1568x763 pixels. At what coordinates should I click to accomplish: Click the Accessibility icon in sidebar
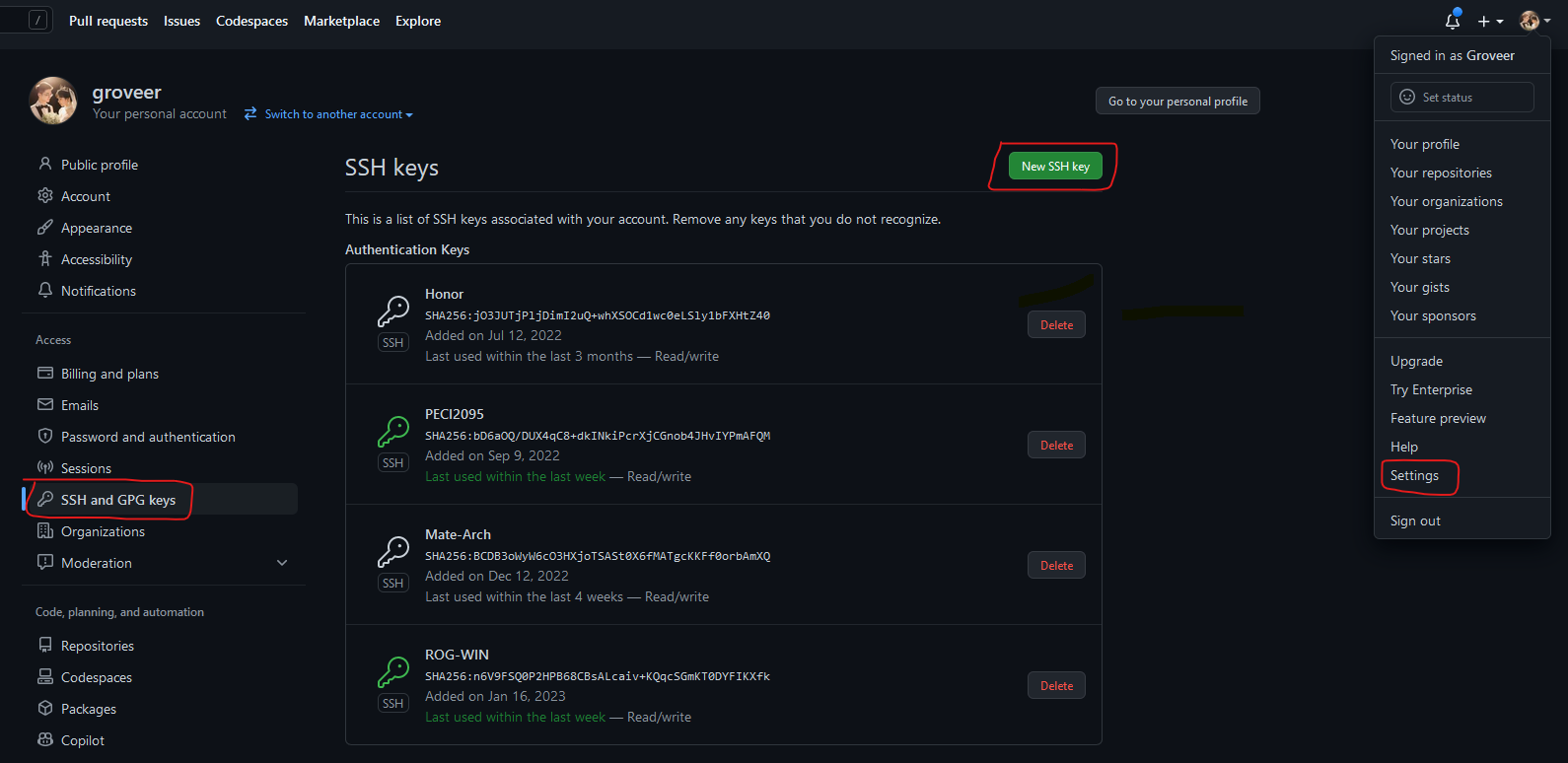pyautogui.click(x=45, y=259)
